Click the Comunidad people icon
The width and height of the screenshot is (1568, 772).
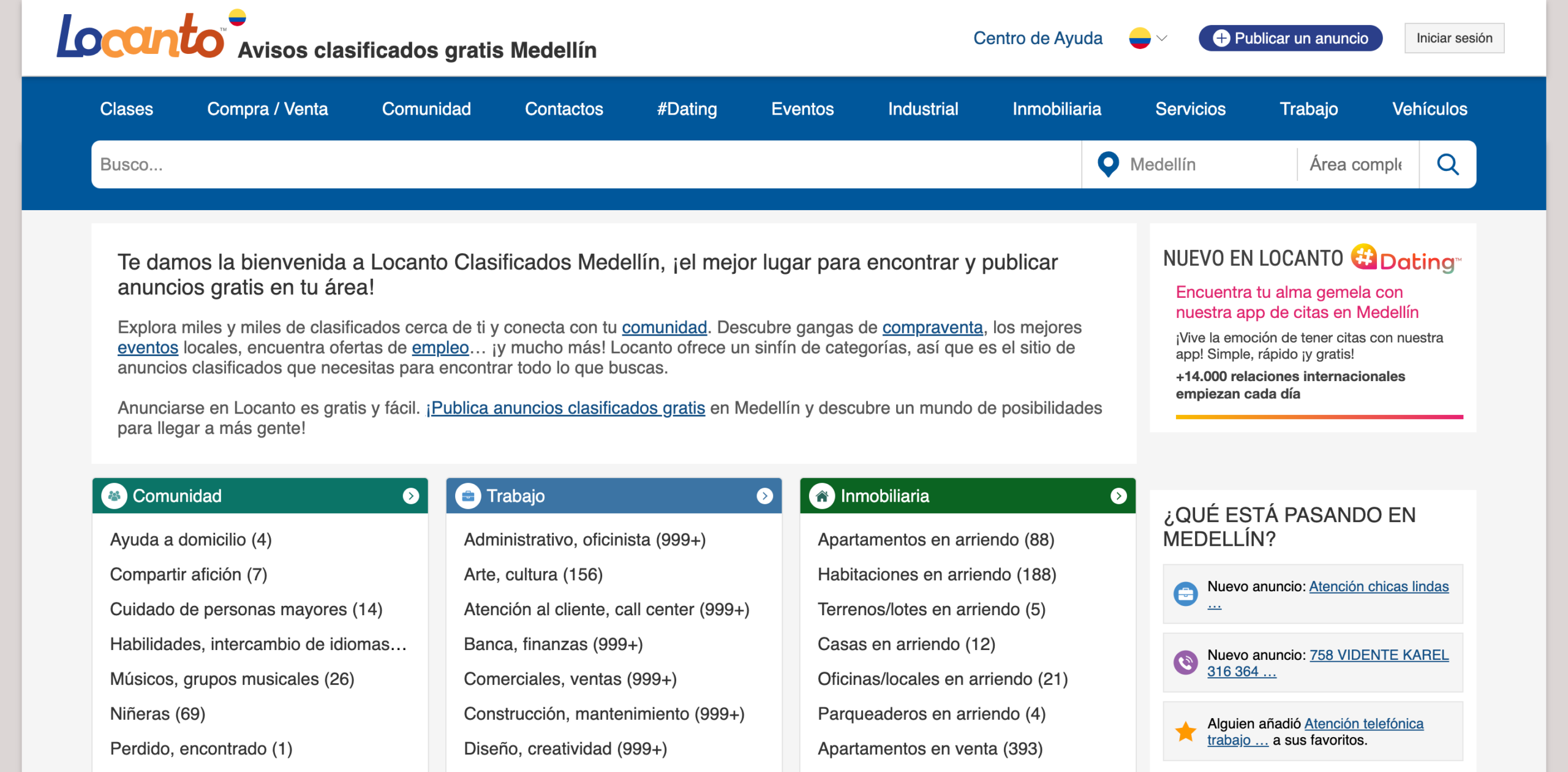(114, 496)
